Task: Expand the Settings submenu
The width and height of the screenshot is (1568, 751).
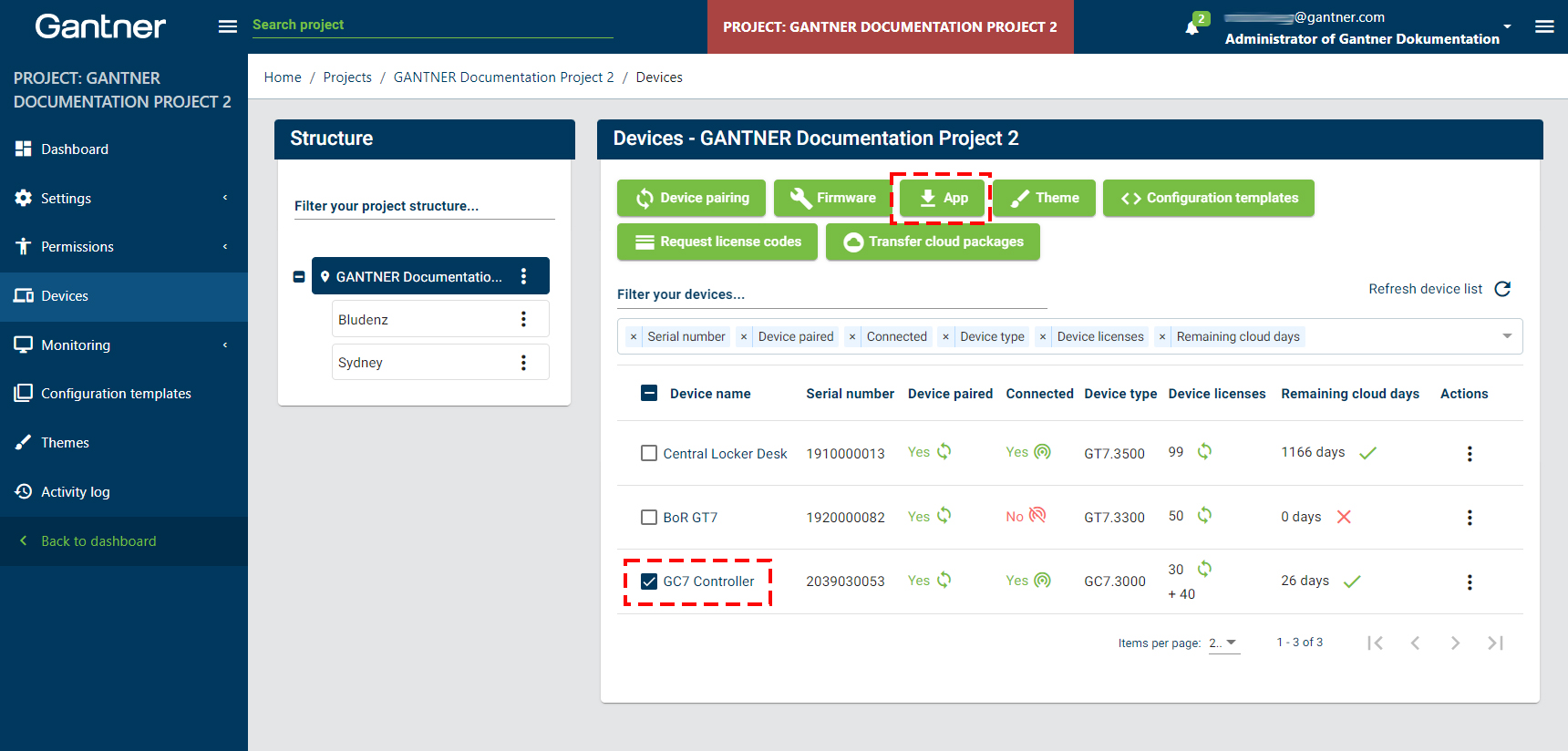Action: tap(225, 198)
